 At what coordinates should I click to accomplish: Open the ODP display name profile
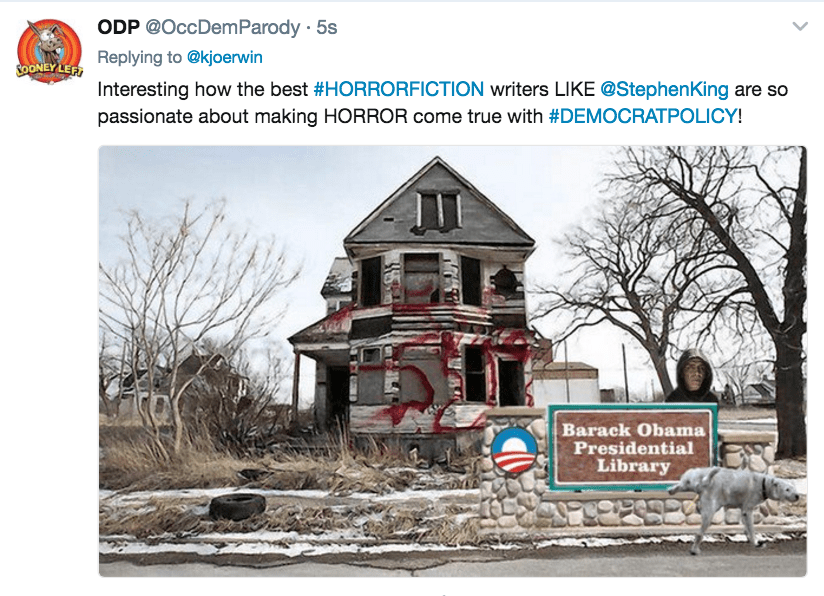118,27
